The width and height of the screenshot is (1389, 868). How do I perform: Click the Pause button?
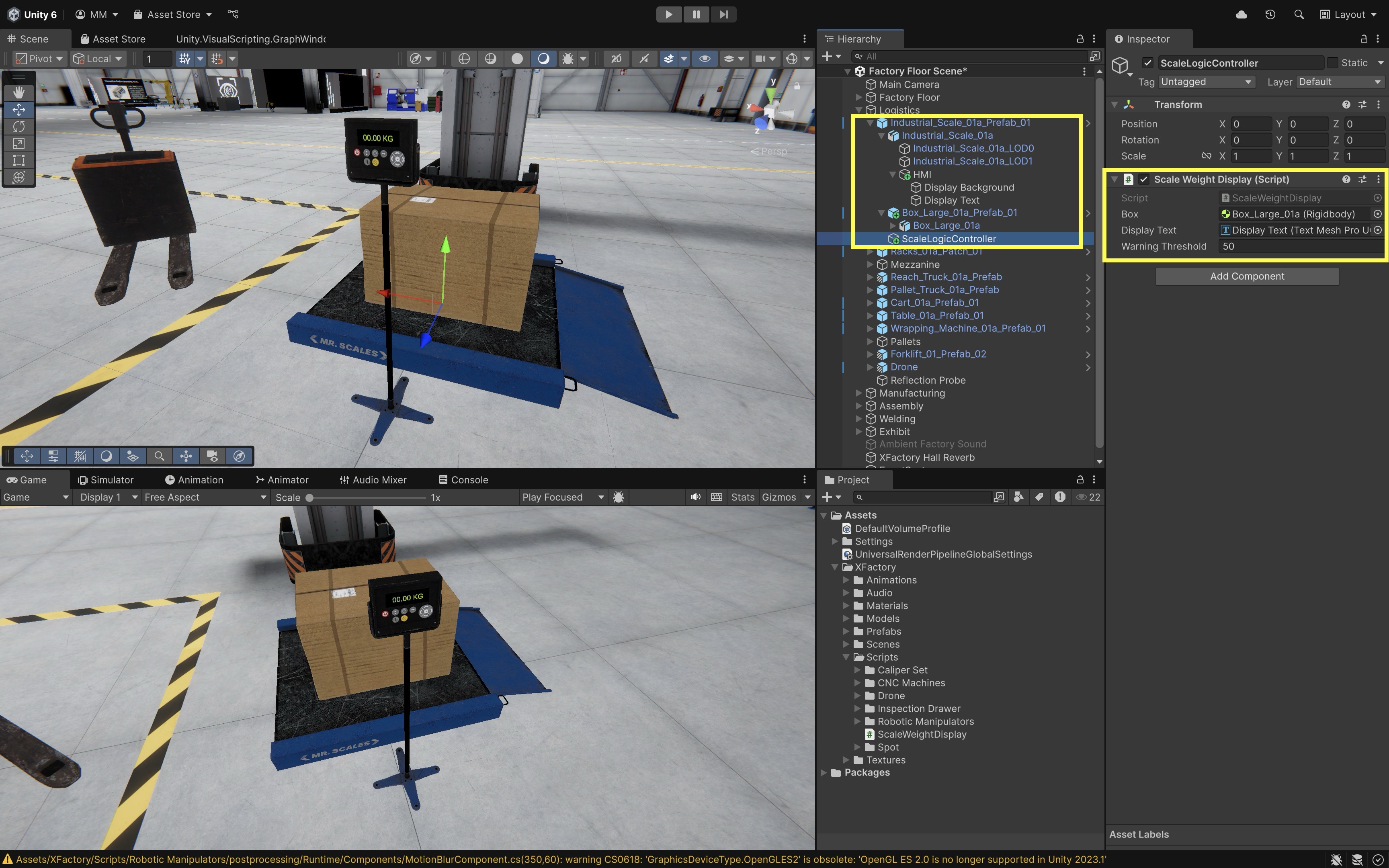696,14
